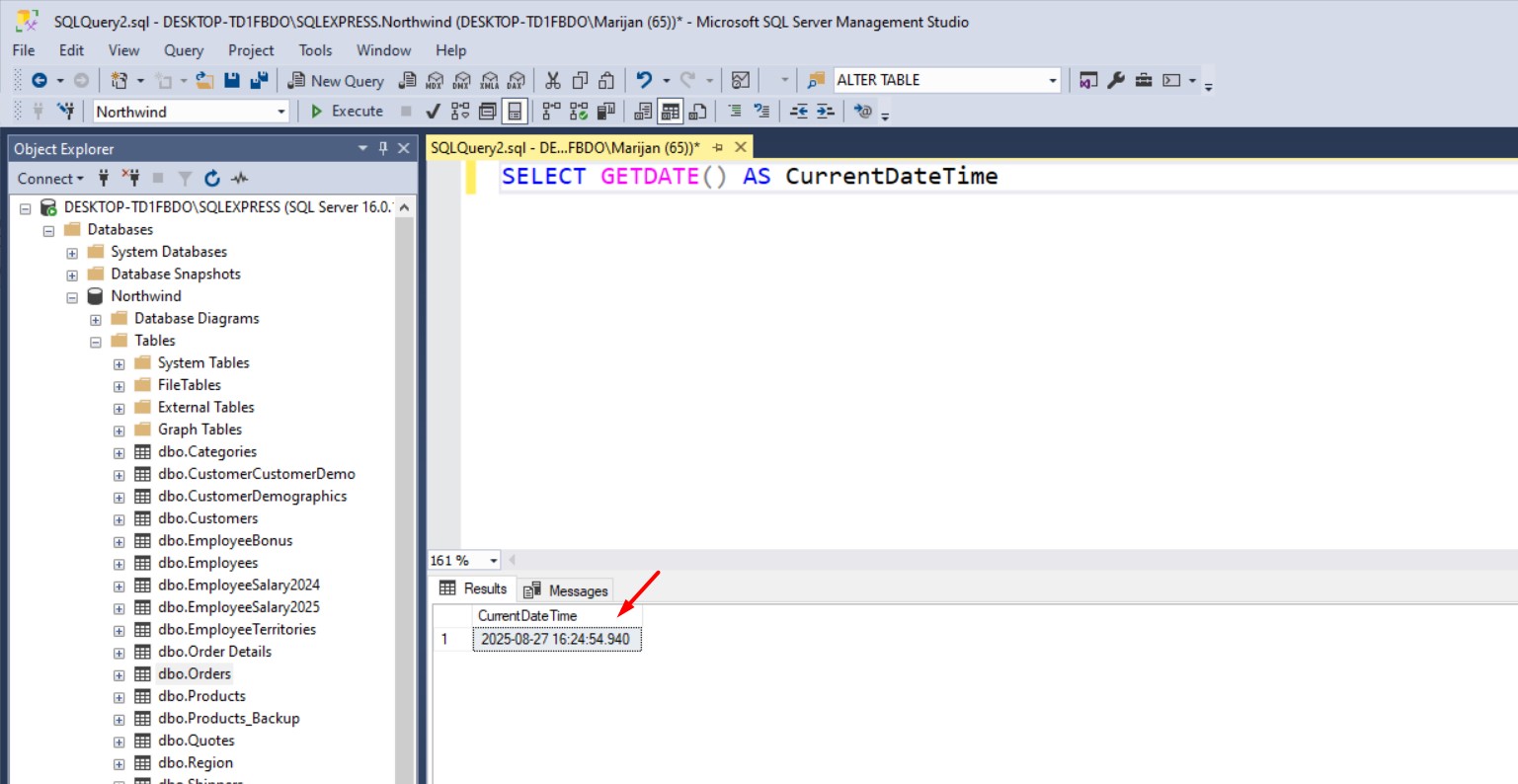Viewport: 1518px width, 784px height.
Task: Run the query with Execute
Action: pos(347,112)
